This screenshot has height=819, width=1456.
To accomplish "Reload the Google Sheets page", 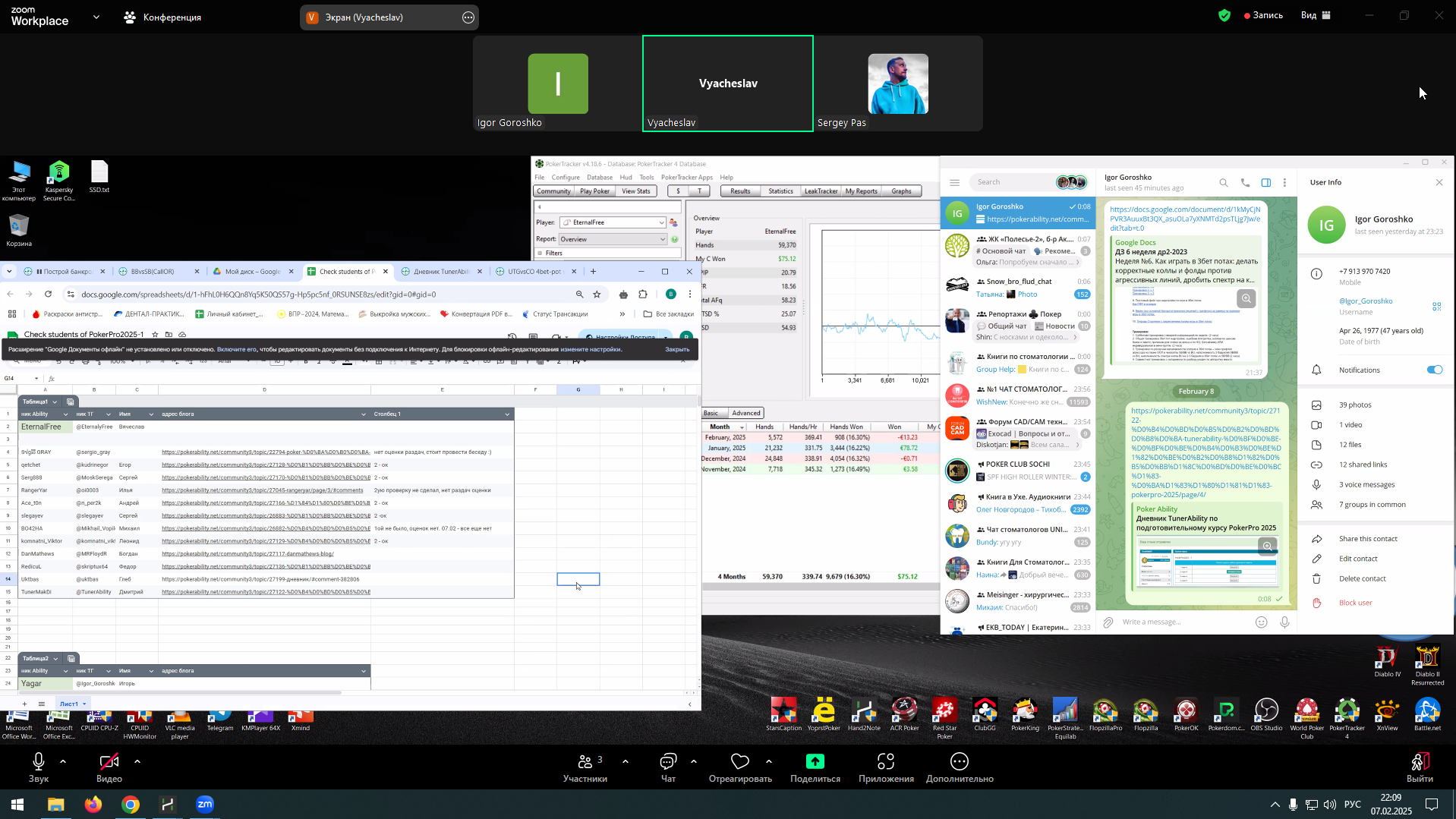I will pyautogui.click(x=48, y=294).
